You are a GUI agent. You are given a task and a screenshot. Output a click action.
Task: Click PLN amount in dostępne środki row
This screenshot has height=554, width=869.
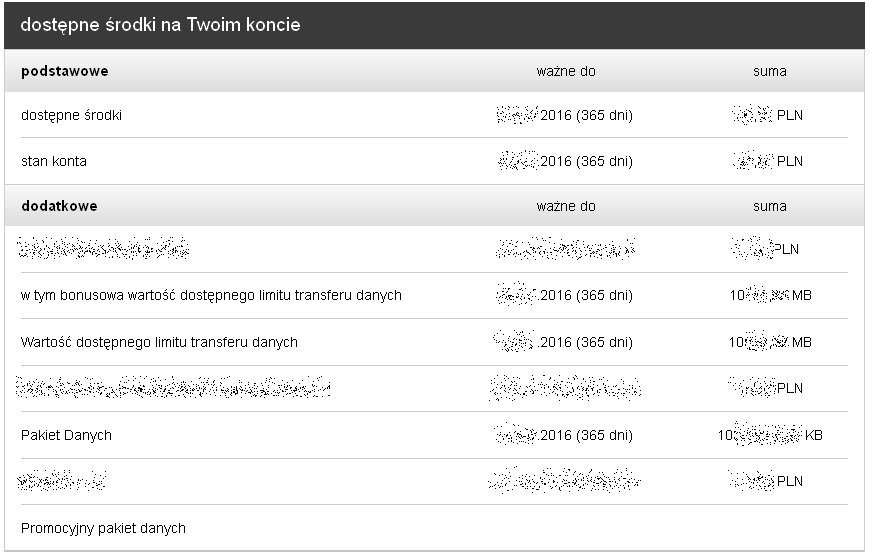pos(768,116)
